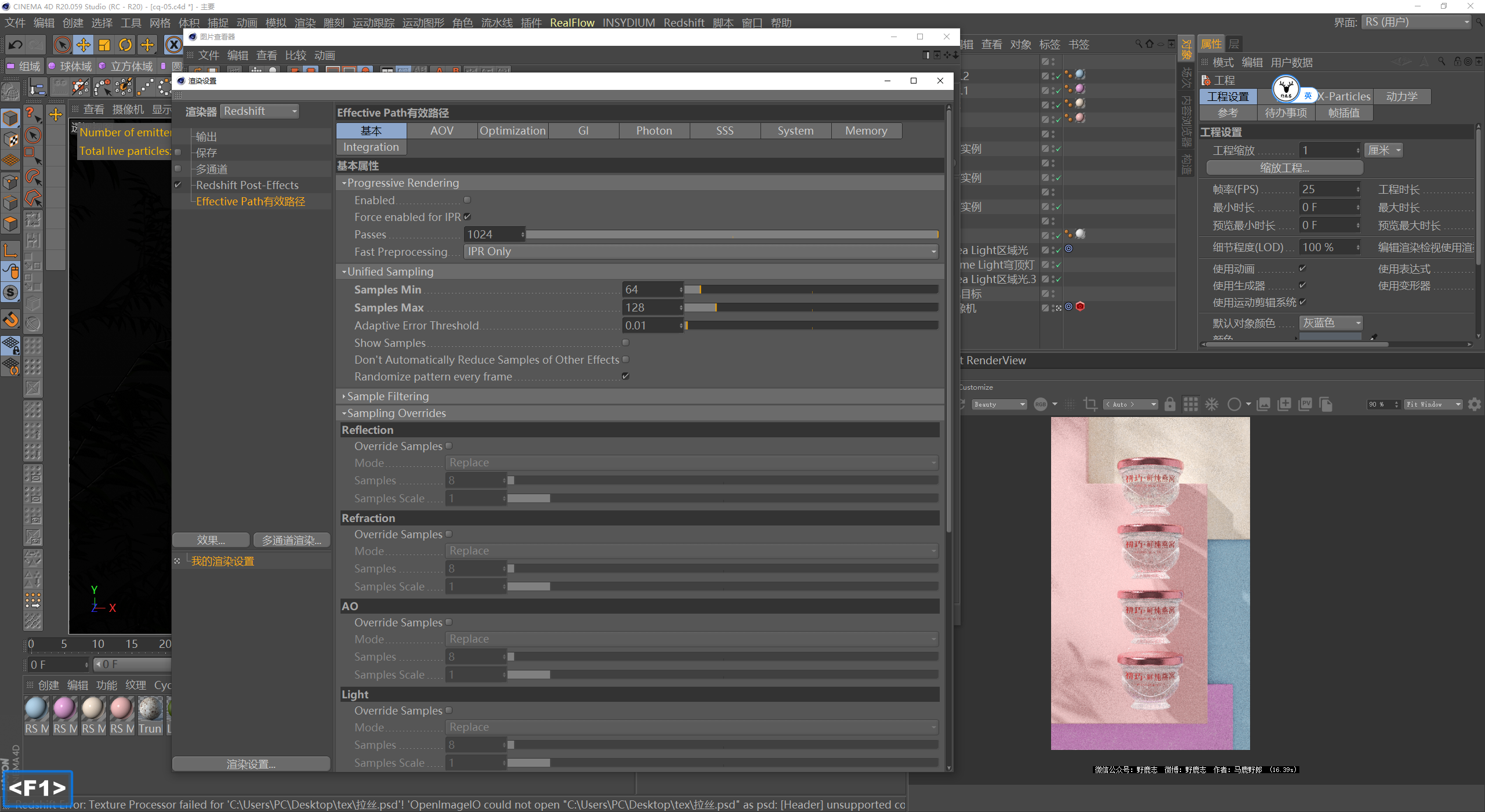Switch to Memory tab
This screenshot has height=812, width=1485.
866,131
